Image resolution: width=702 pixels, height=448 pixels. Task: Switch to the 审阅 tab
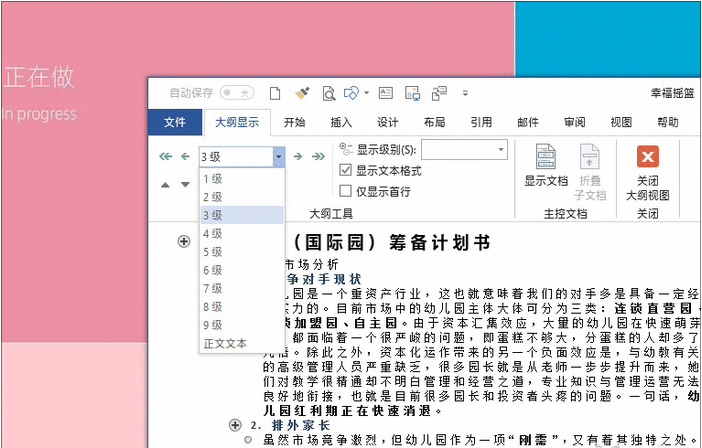click(574, 122)
